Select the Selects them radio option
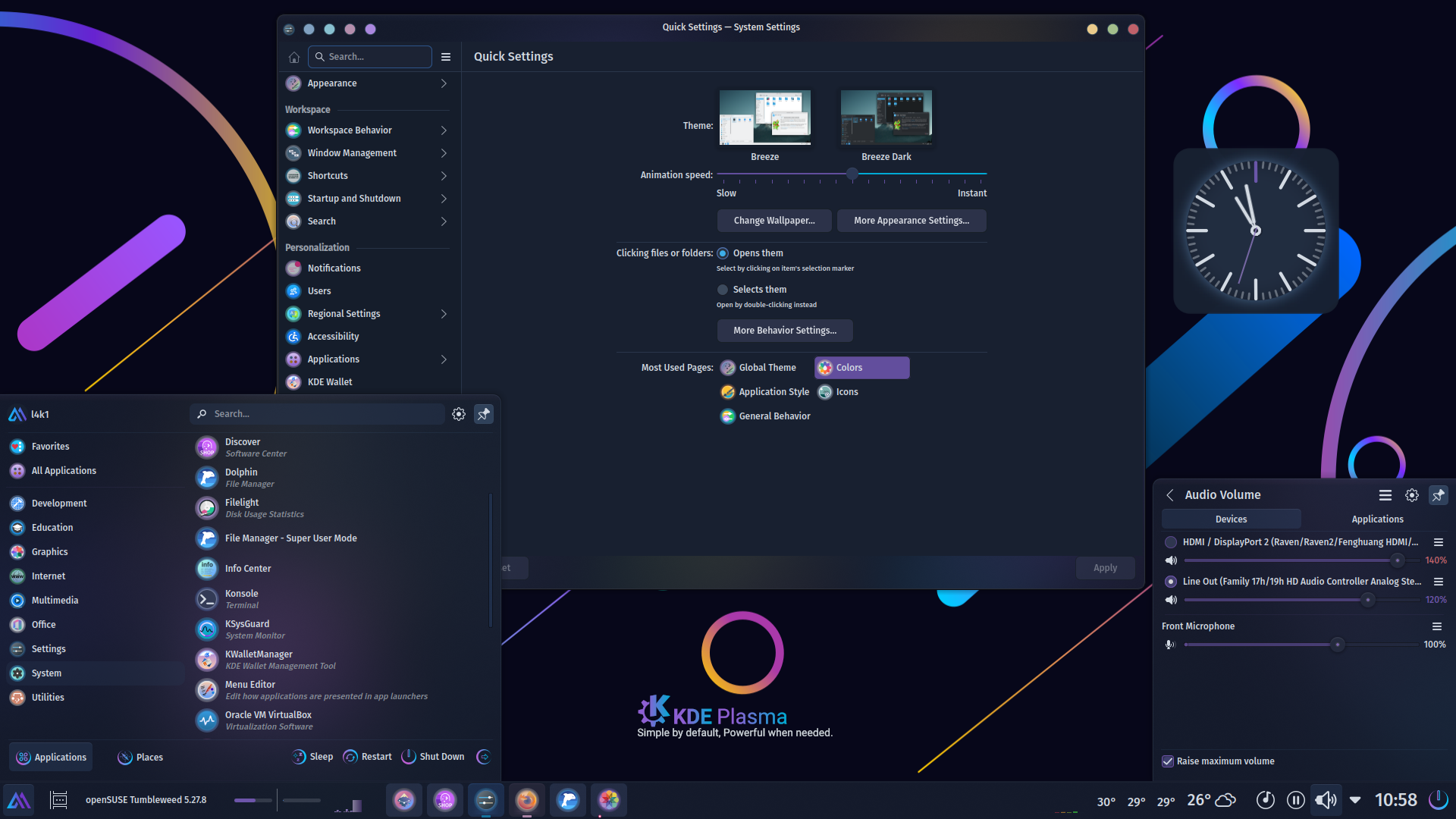Viewport: 1456px width, 819px height. point(723,290)
